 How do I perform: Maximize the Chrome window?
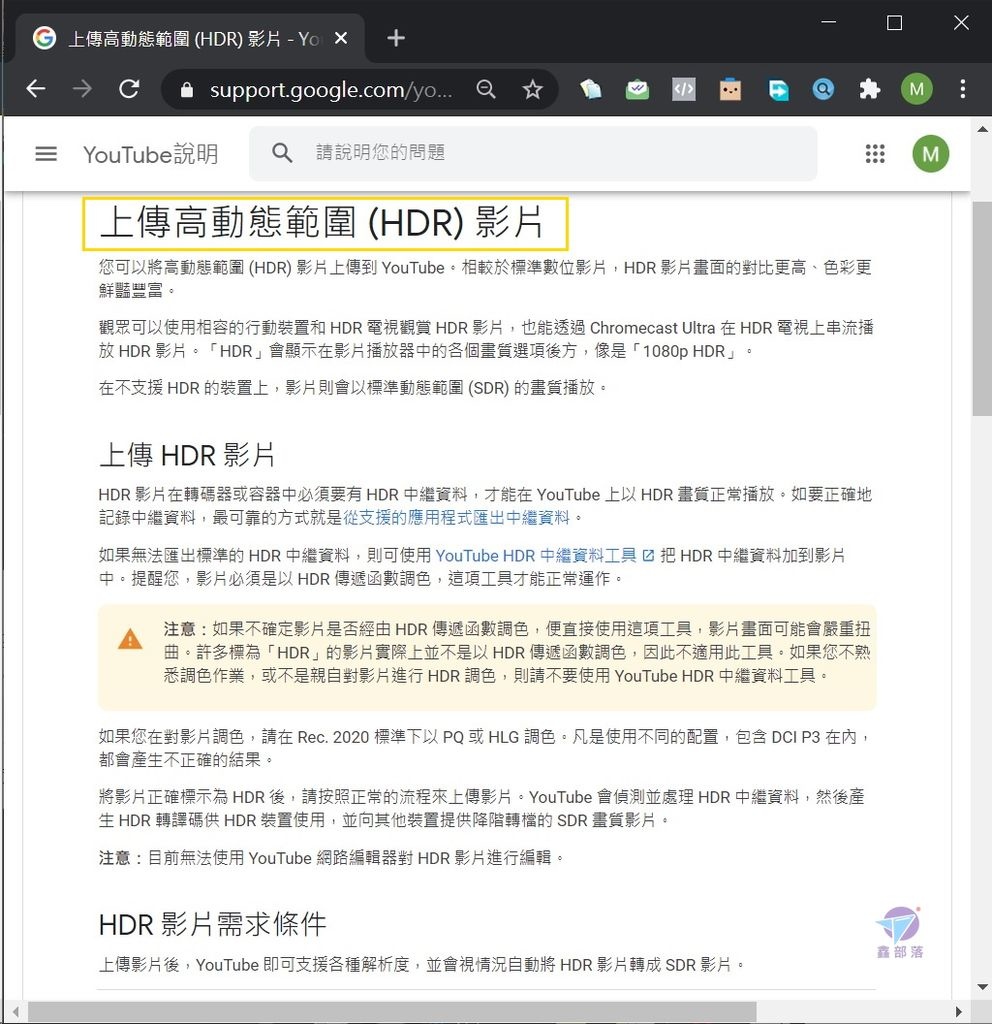[x=895, y=23]
